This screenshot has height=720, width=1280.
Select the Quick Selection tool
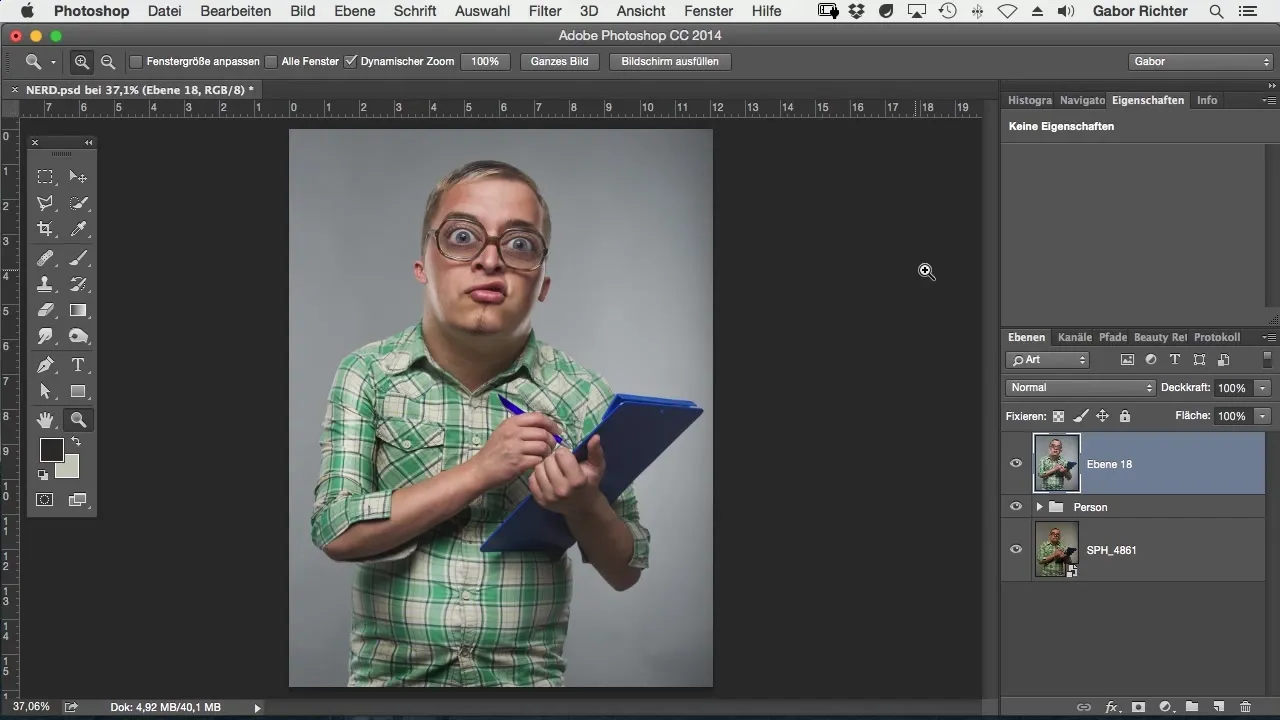[78, 203]
